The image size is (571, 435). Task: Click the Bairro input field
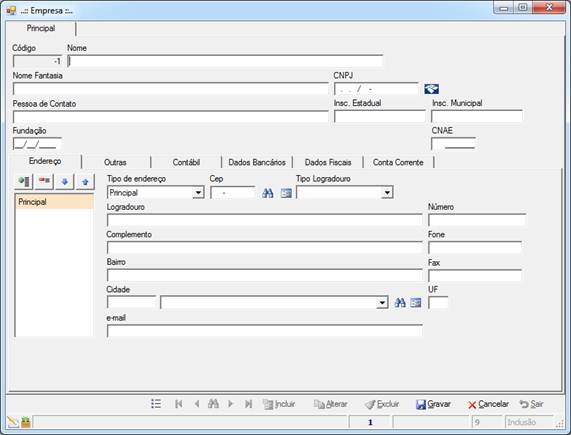click(x=264, y=276)
